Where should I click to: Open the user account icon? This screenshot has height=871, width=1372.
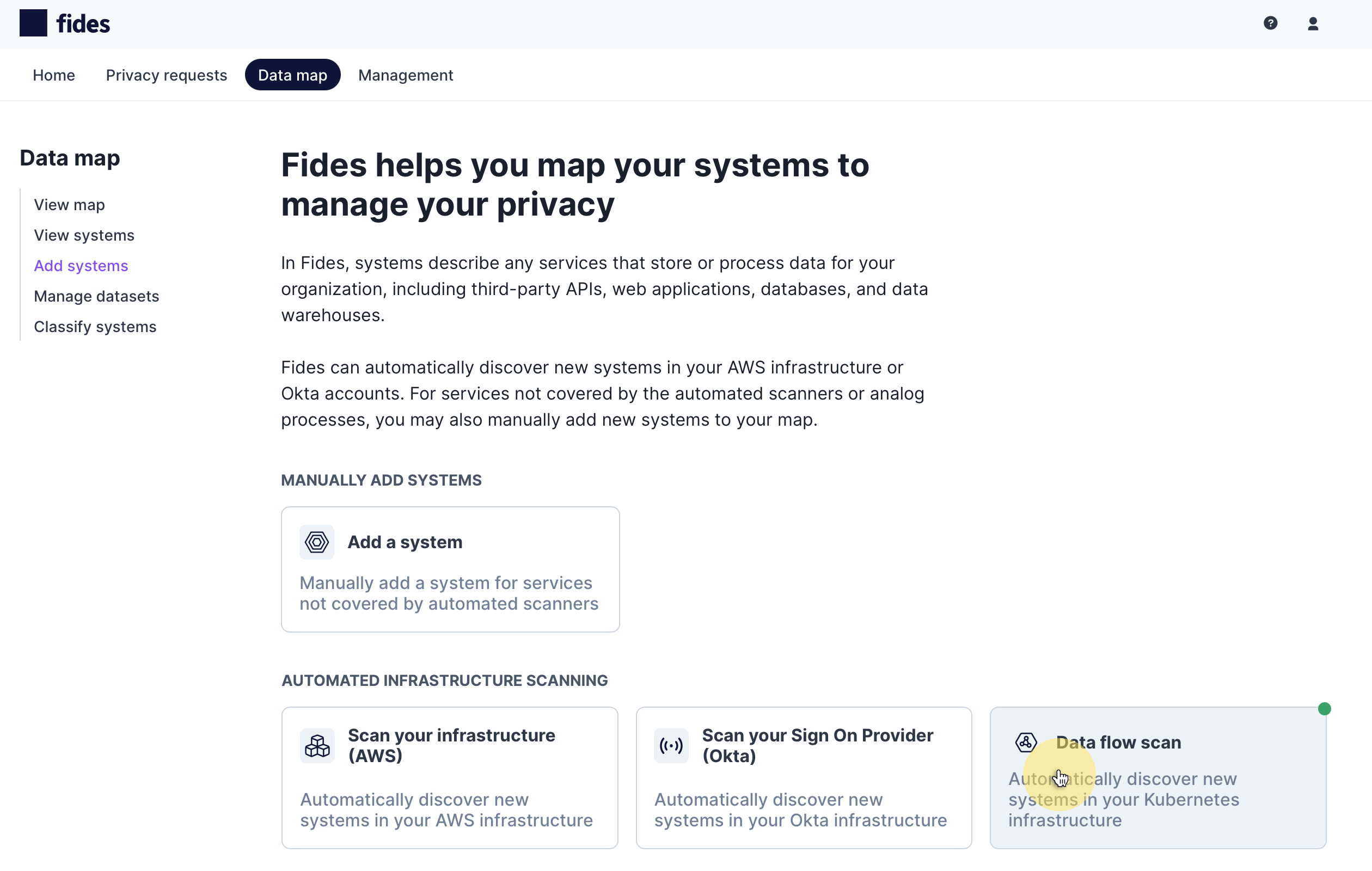(1313, 23)
